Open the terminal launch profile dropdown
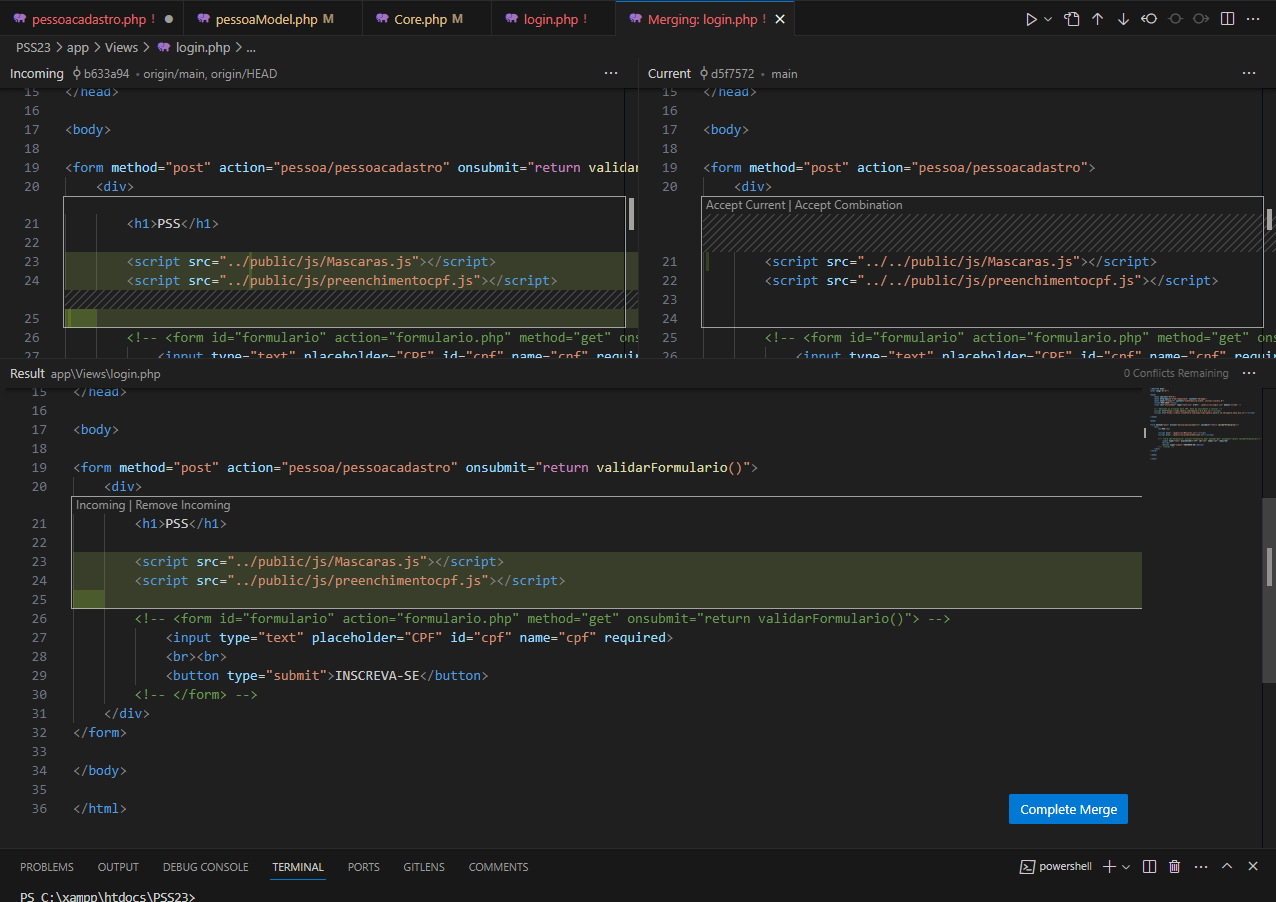The image size is (1276, 902). point(1126,867)
